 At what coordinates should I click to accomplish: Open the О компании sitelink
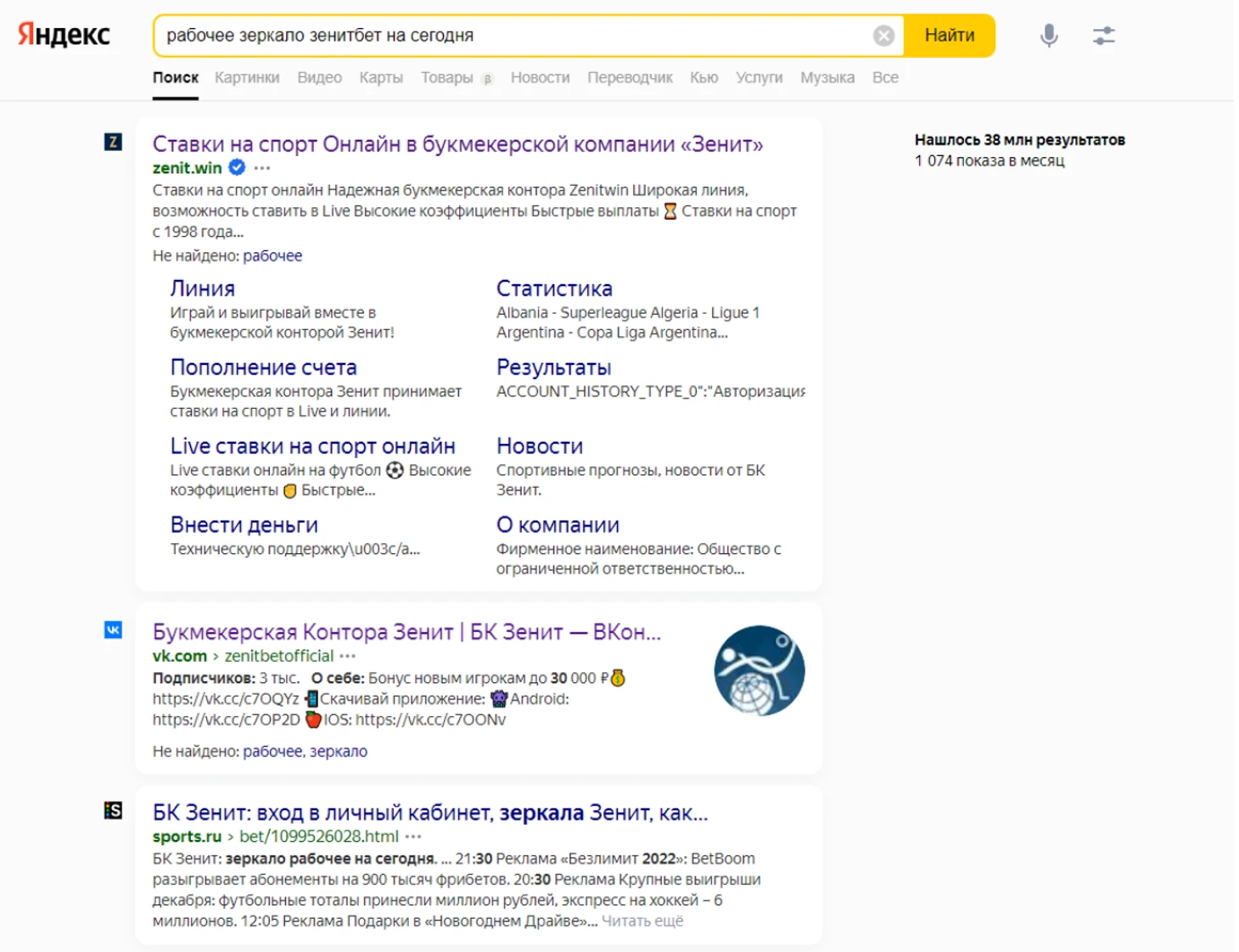[558, 525]
